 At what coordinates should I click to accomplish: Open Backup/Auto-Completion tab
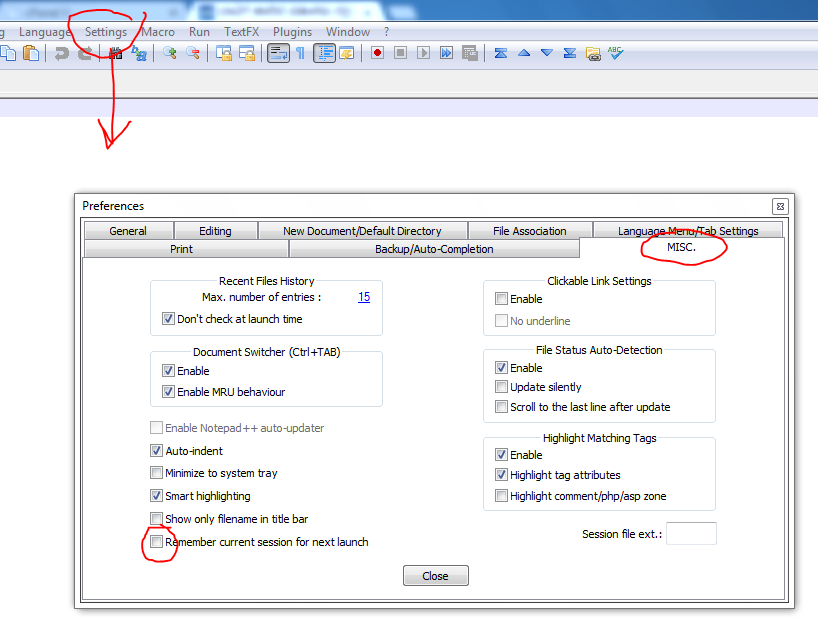(x=434, y=249)
